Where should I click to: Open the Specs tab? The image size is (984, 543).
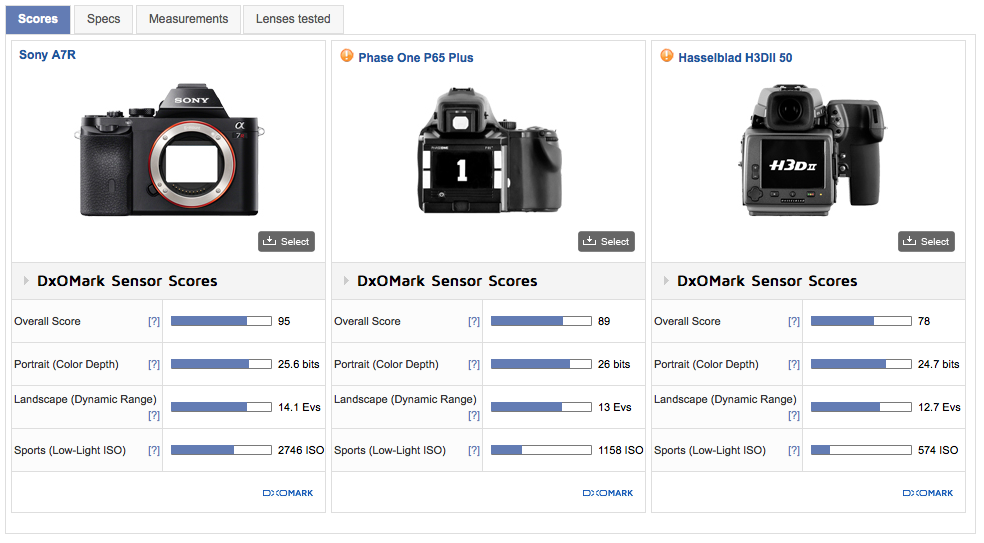[x=104, y=19]
